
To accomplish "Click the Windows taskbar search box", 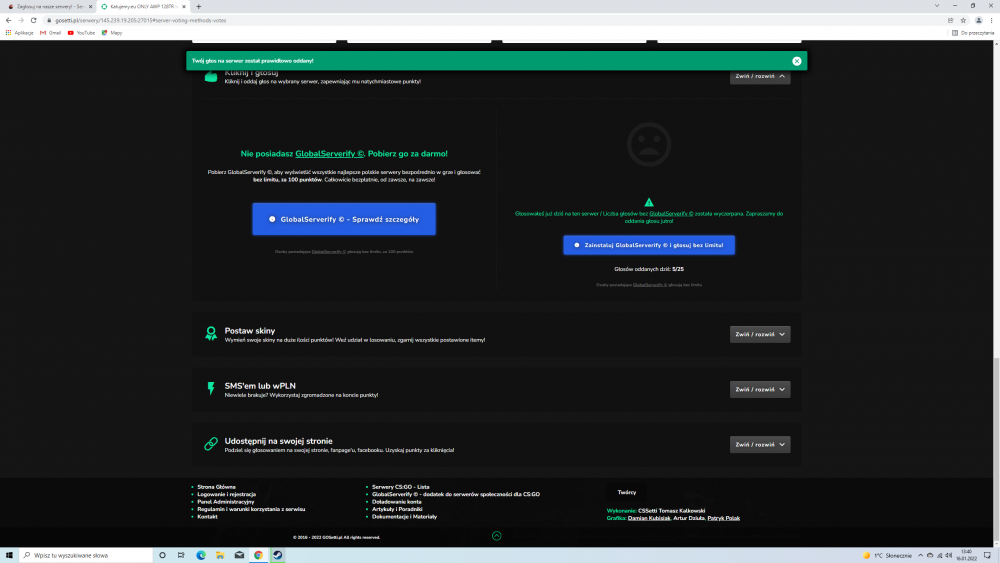I will tap(86, 555).
